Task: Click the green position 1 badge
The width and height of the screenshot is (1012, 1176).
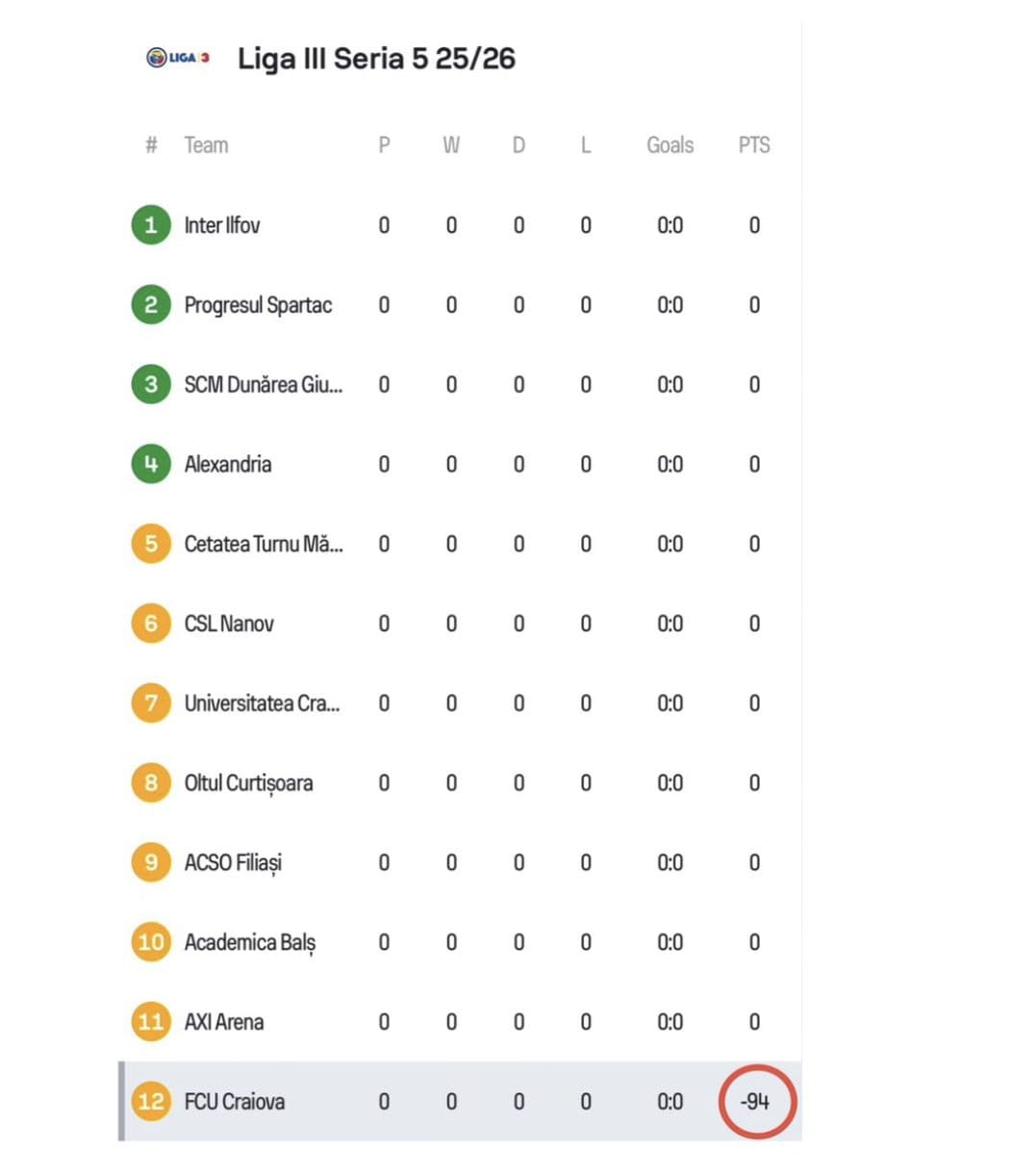Action: point(150,225)
